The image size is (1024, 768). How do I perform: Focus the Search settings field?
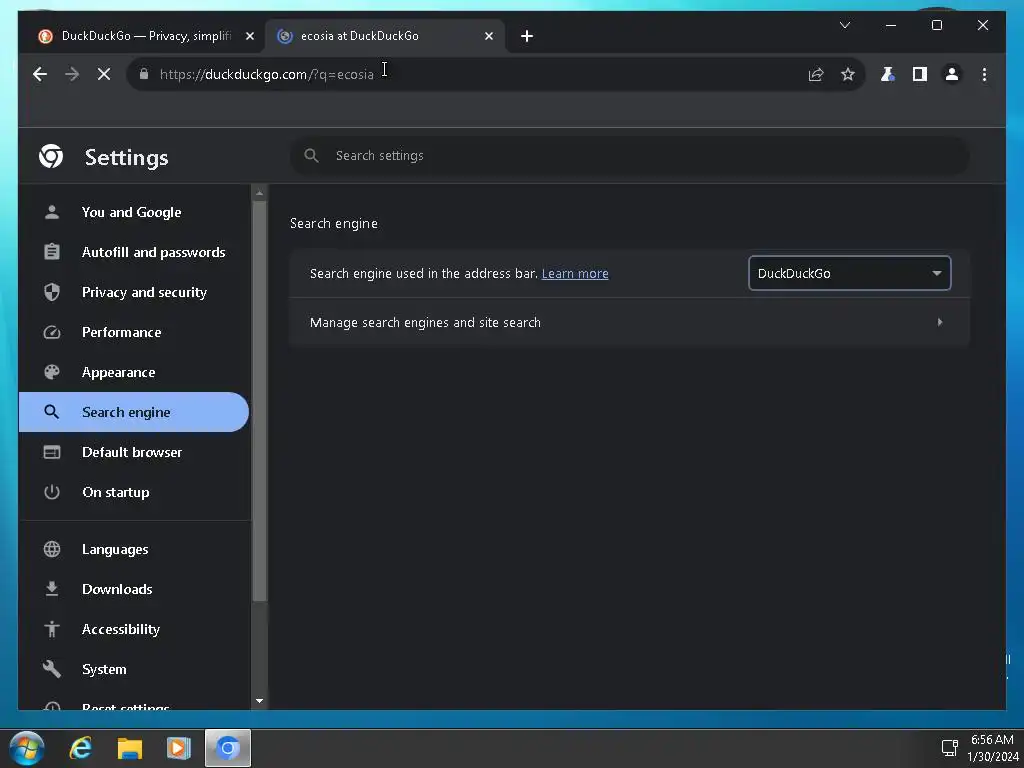point(630,155)
